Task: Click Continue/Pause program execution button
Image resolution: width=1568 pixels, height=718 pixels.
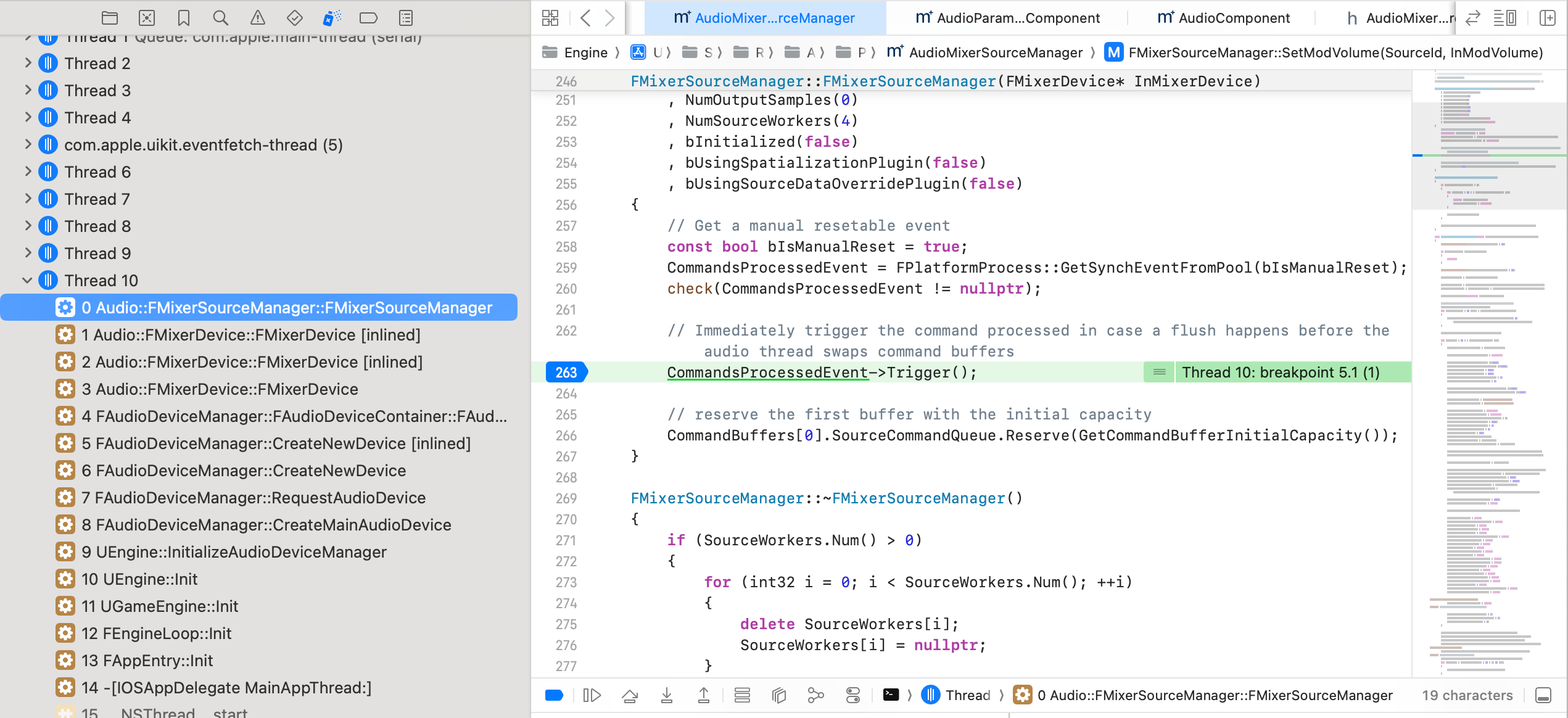Action: click(x=592, y=696)
